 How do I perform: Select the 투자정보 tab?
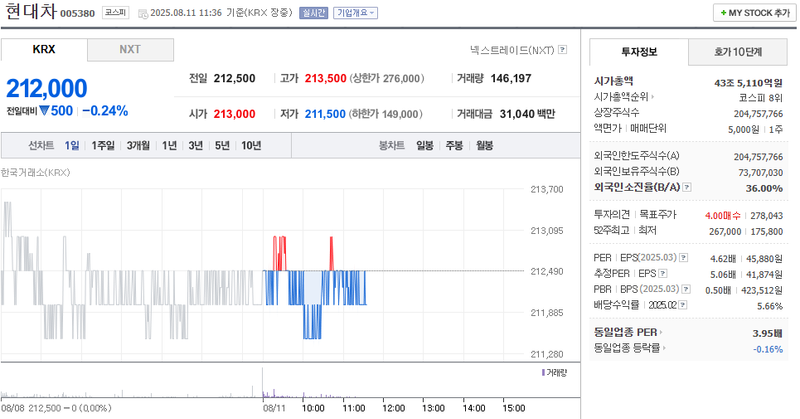click(639, 52)
